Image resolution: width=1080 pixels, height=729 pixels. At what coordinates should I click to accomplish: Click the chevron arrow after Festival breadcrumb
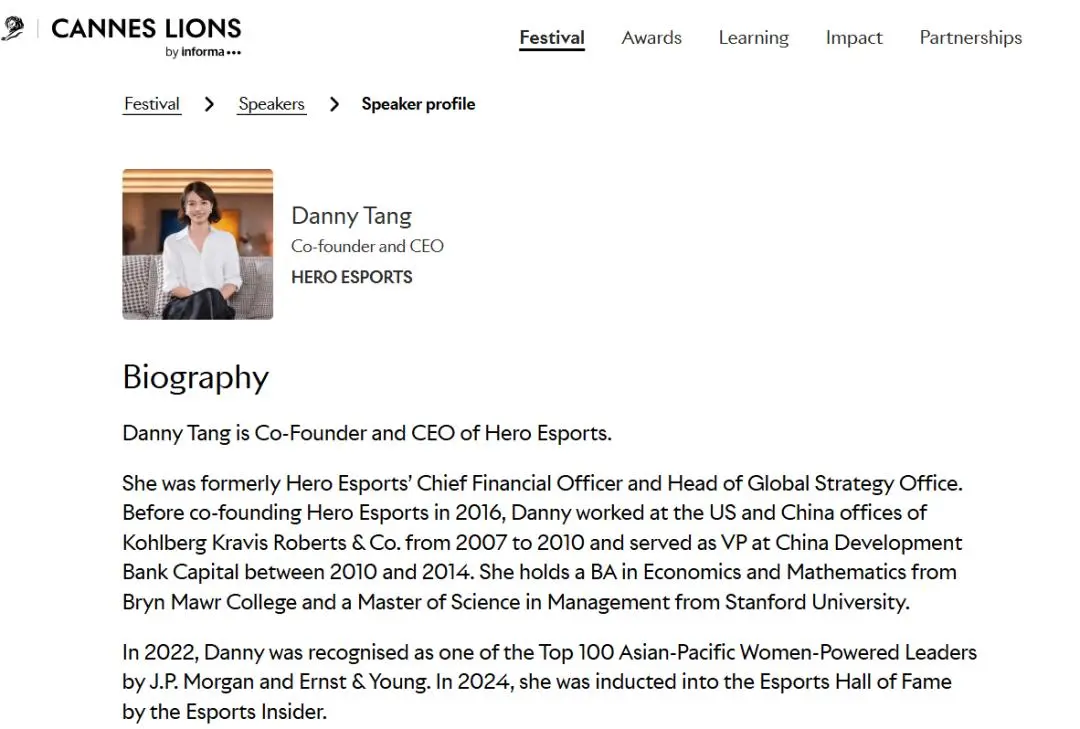coord(209,104)
